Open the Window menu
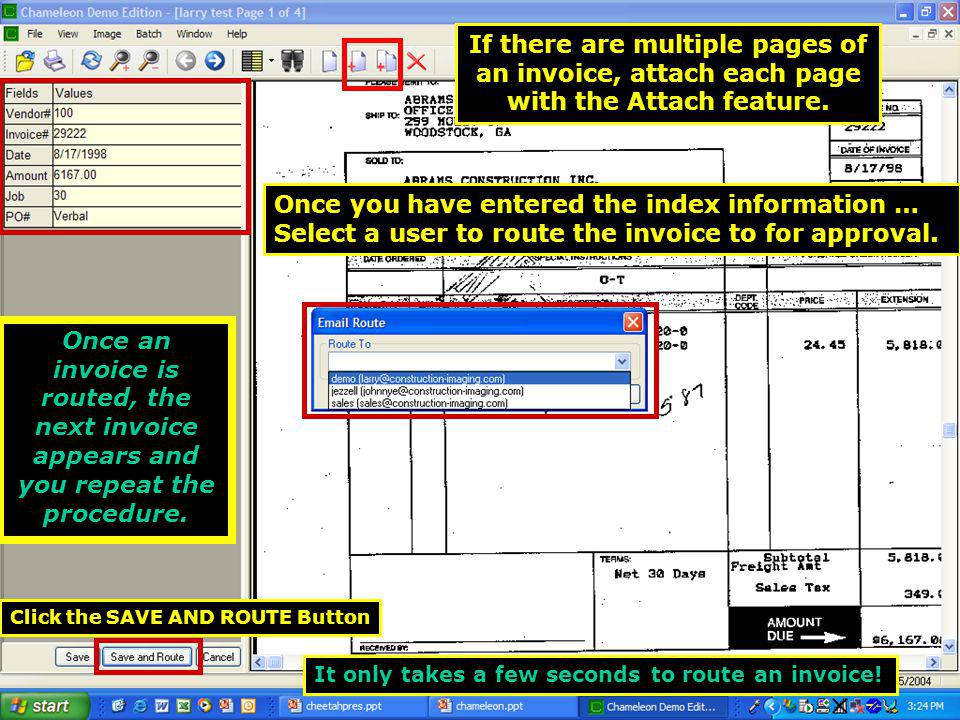The height and width of the screenshot is (720, 960). (x=194, y=34)
